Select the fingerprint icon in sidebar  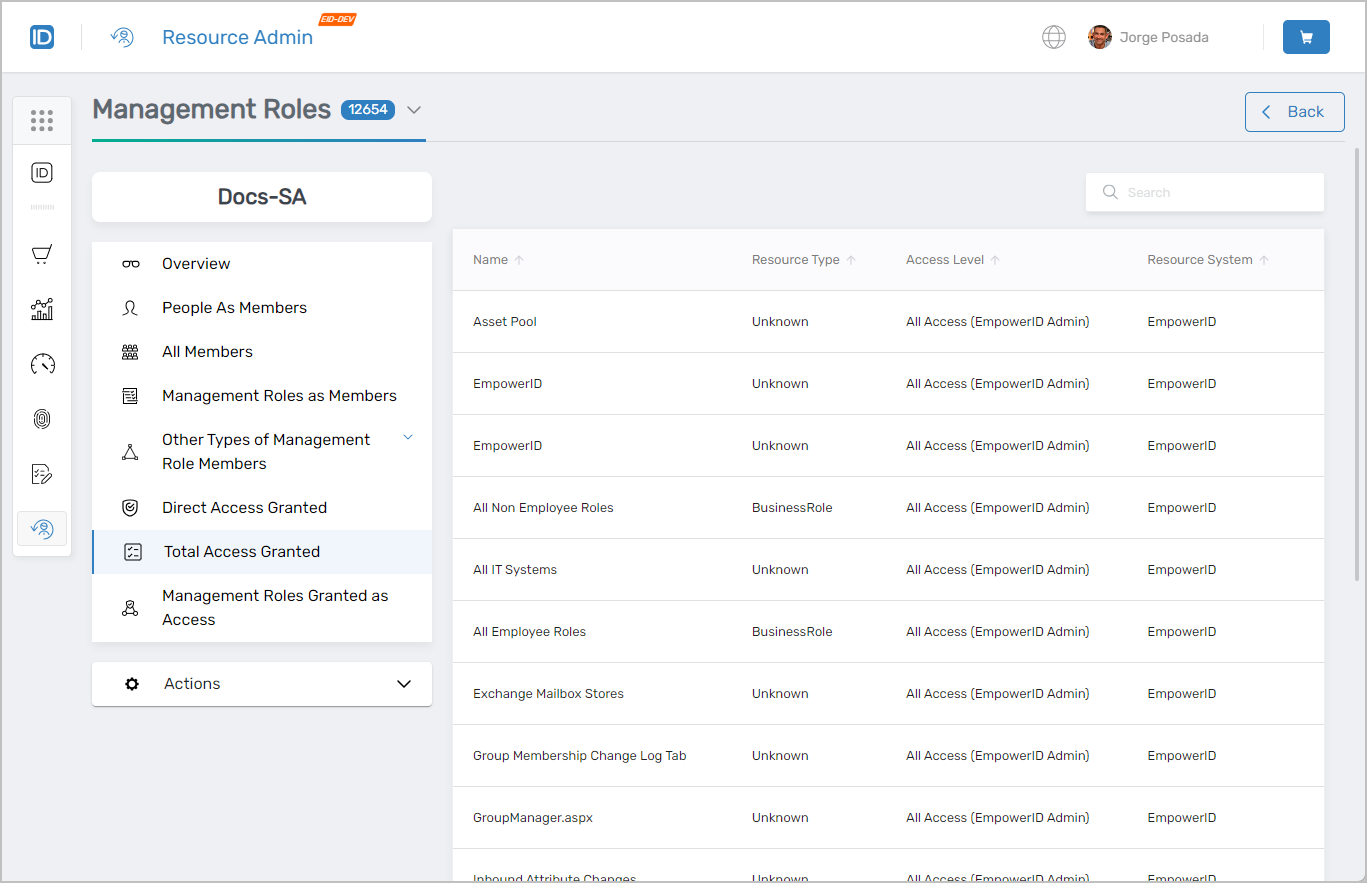pos(41,419)
